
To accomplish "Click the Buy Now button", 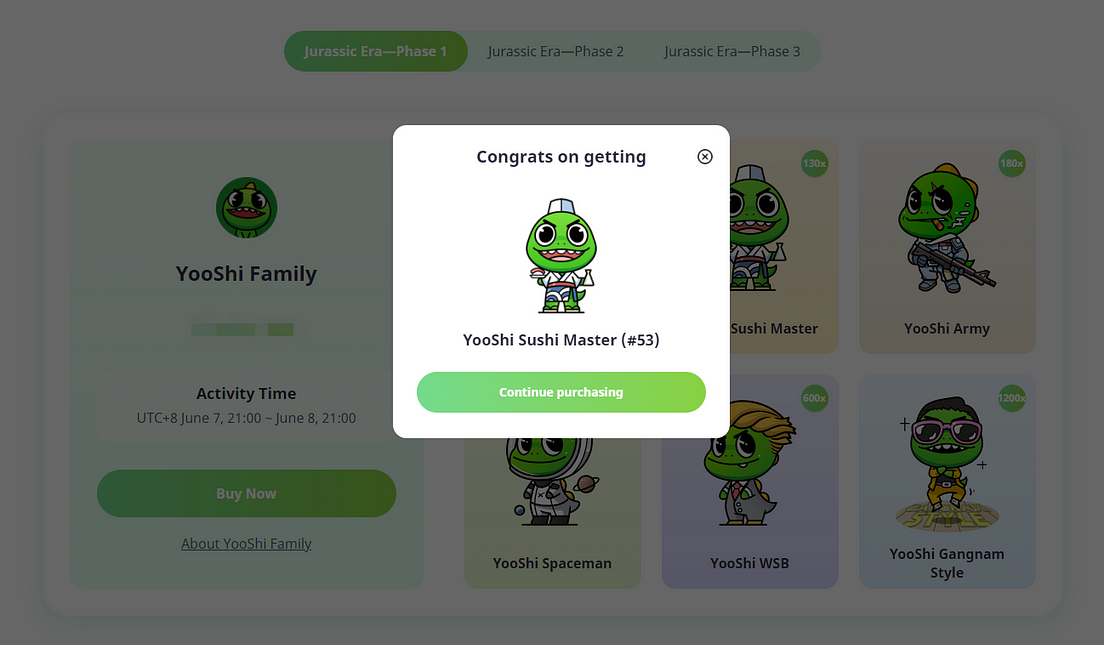I will pyautogui.click(x=246, y=494).
